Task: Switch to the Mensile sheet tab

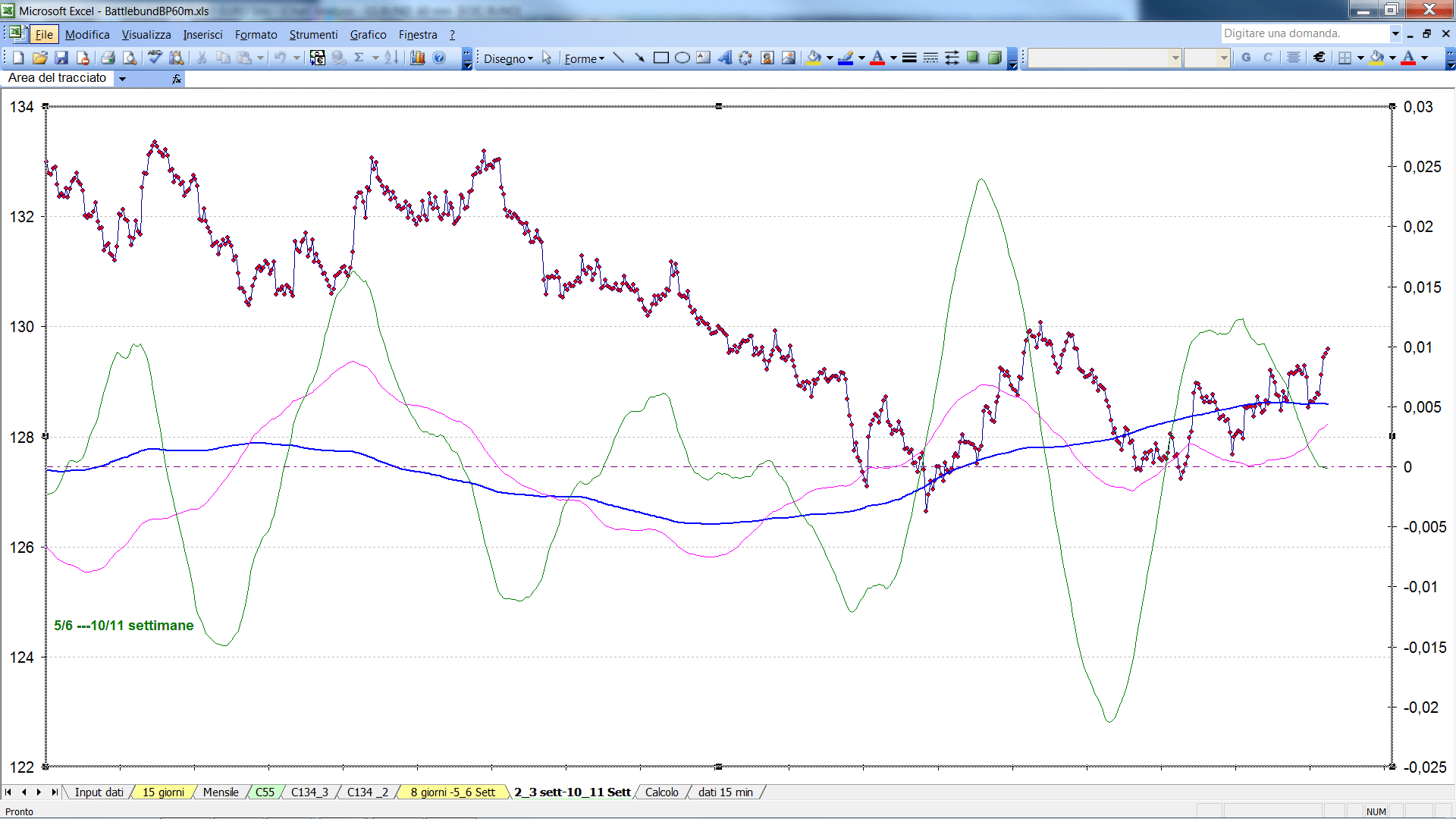Action: (x=221, y=792)
